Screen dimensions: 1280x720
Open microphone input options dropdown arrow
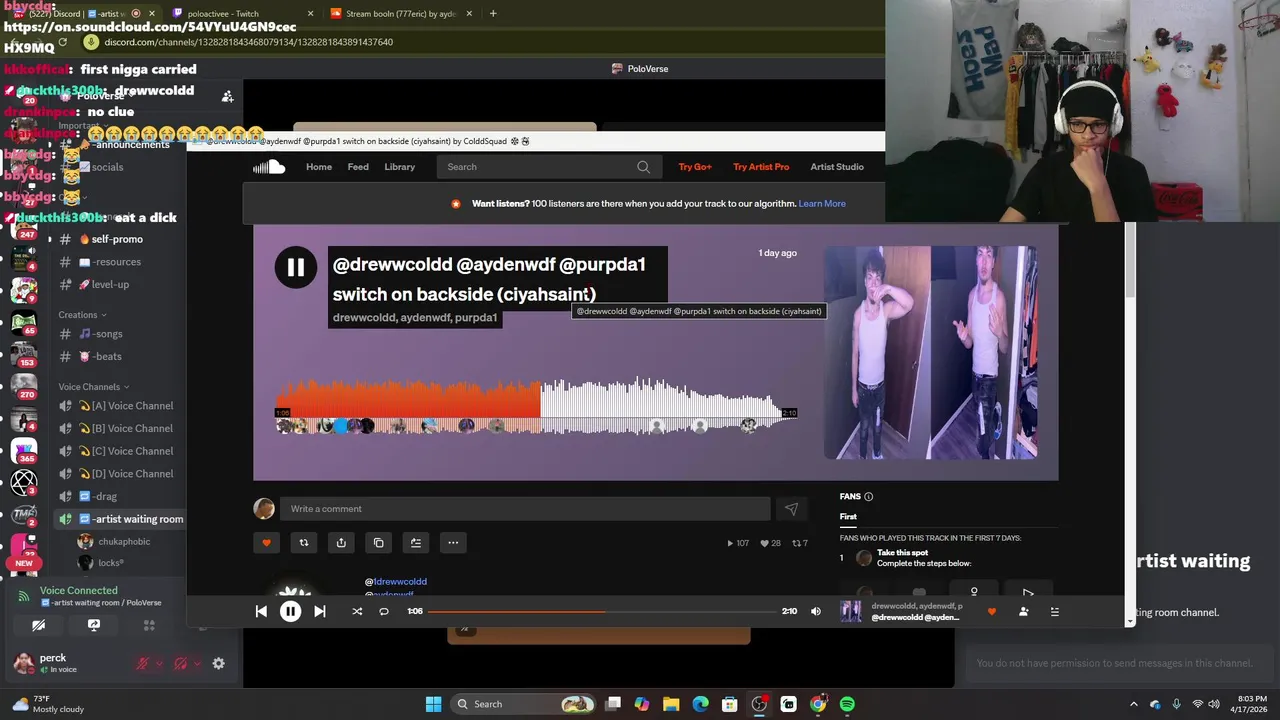click(159, 664)
